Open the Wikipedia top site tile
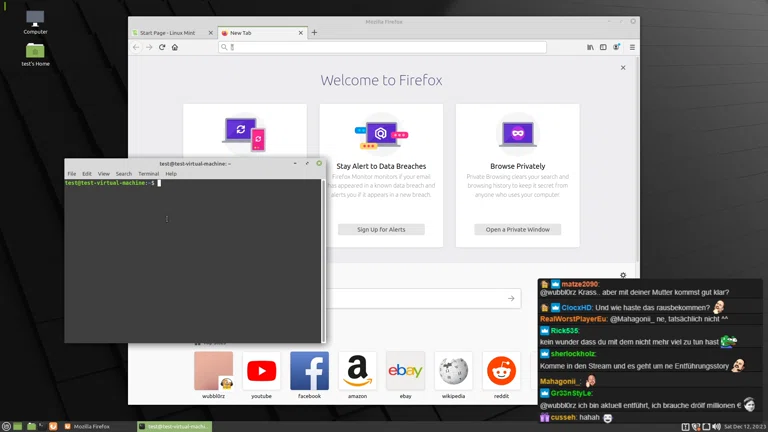 click(x=453, y=371)
